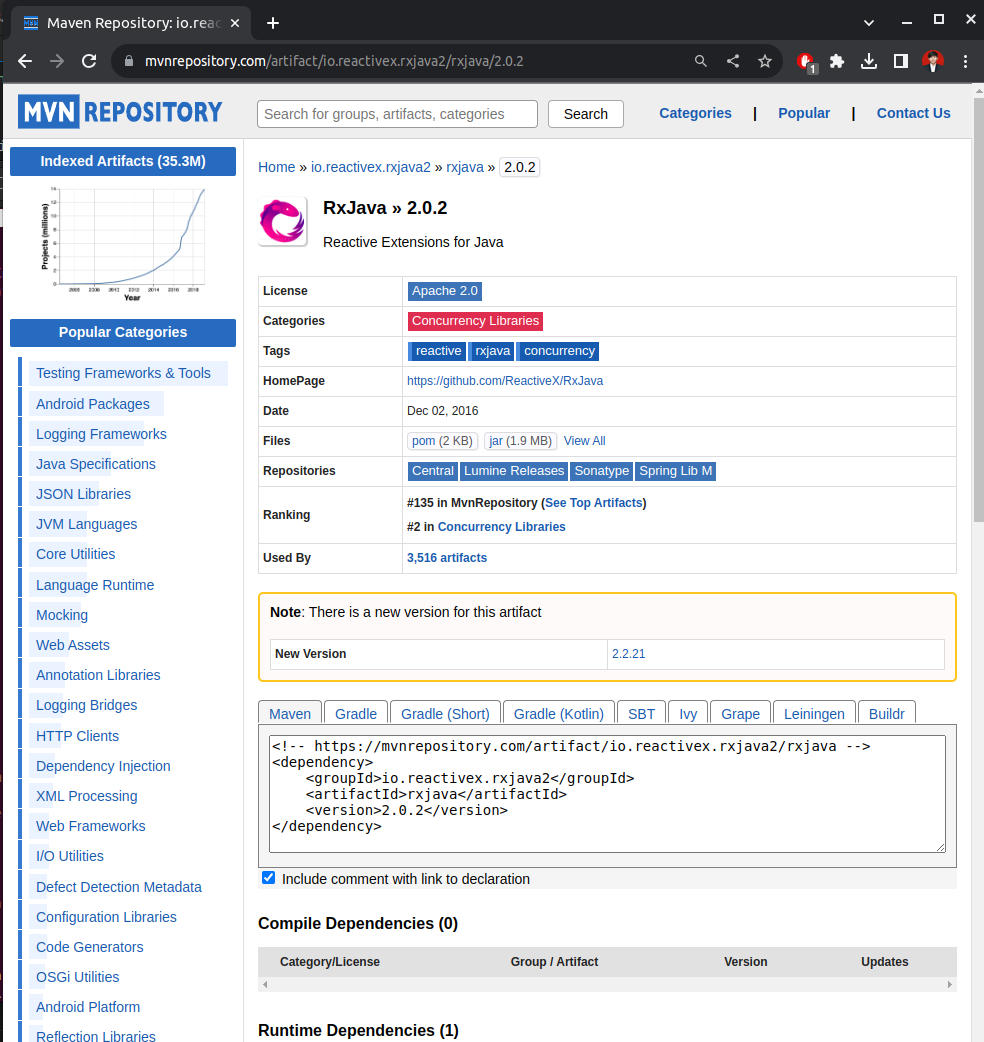Open new version 2.2.21 link
This screenshot has width=984, height=1042.
pyautogui.click(x=628, y=654)
